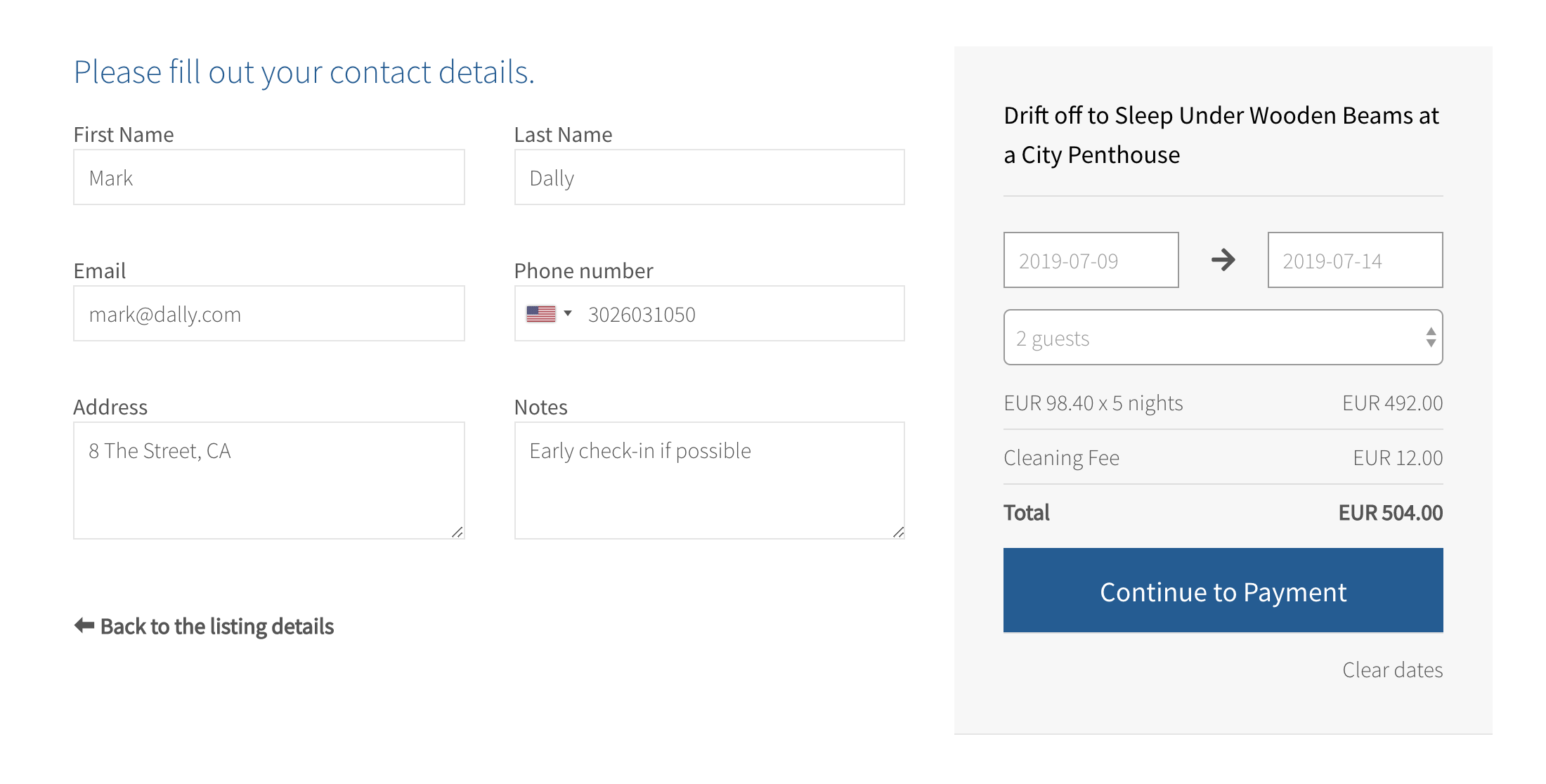1546x784 pixels.
Task: Focus the First Name field
Action: 268,178
